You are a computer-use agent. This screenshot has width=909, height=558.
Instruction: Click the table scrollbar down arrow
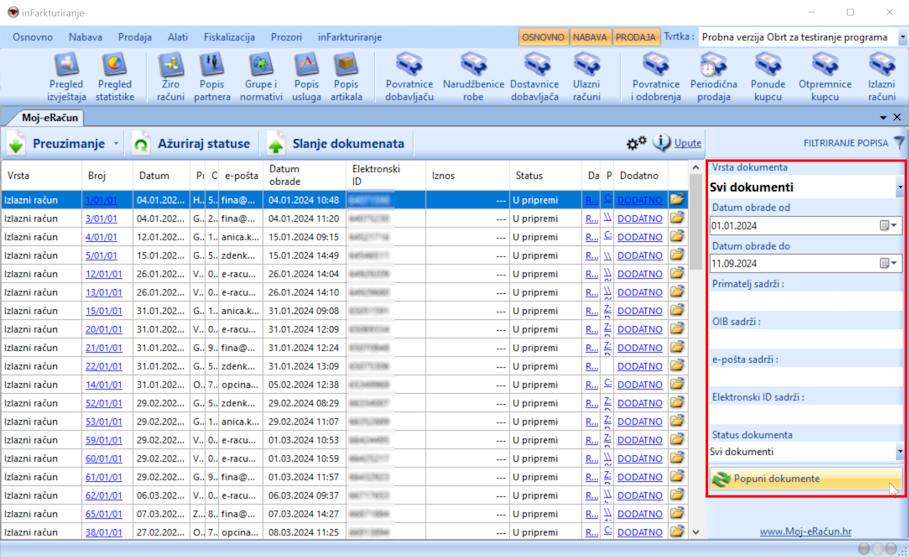[696, 532]
